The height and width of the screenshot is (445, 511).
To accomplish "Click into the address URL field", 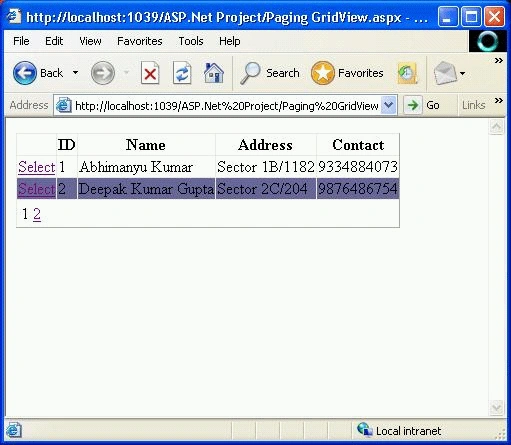I will coord(227,106).
